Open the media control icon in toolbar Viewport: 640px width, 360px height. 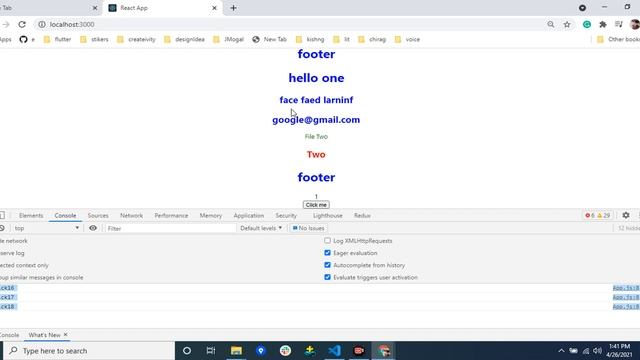[x=619, y=24]
